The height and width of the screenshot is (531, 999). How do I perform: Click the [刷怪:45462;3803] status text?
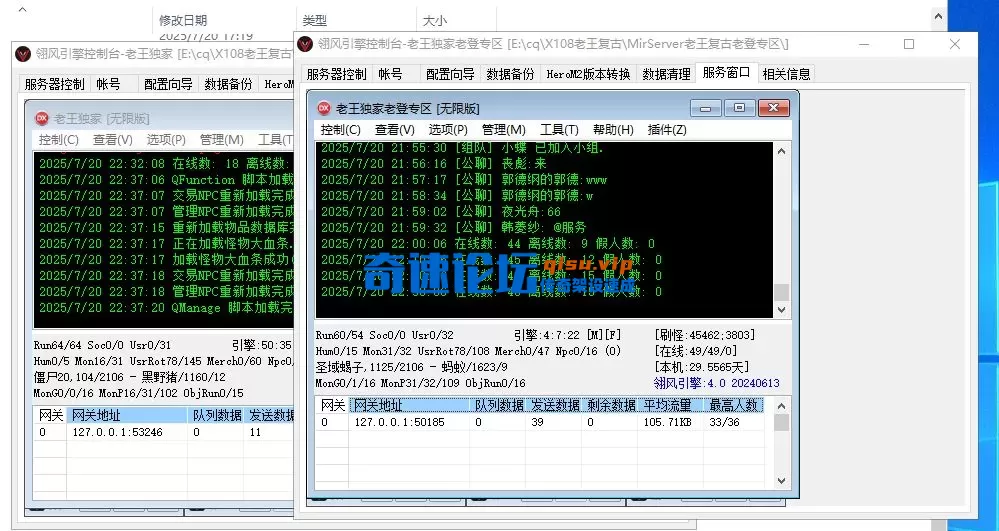(x=705, y=335)
